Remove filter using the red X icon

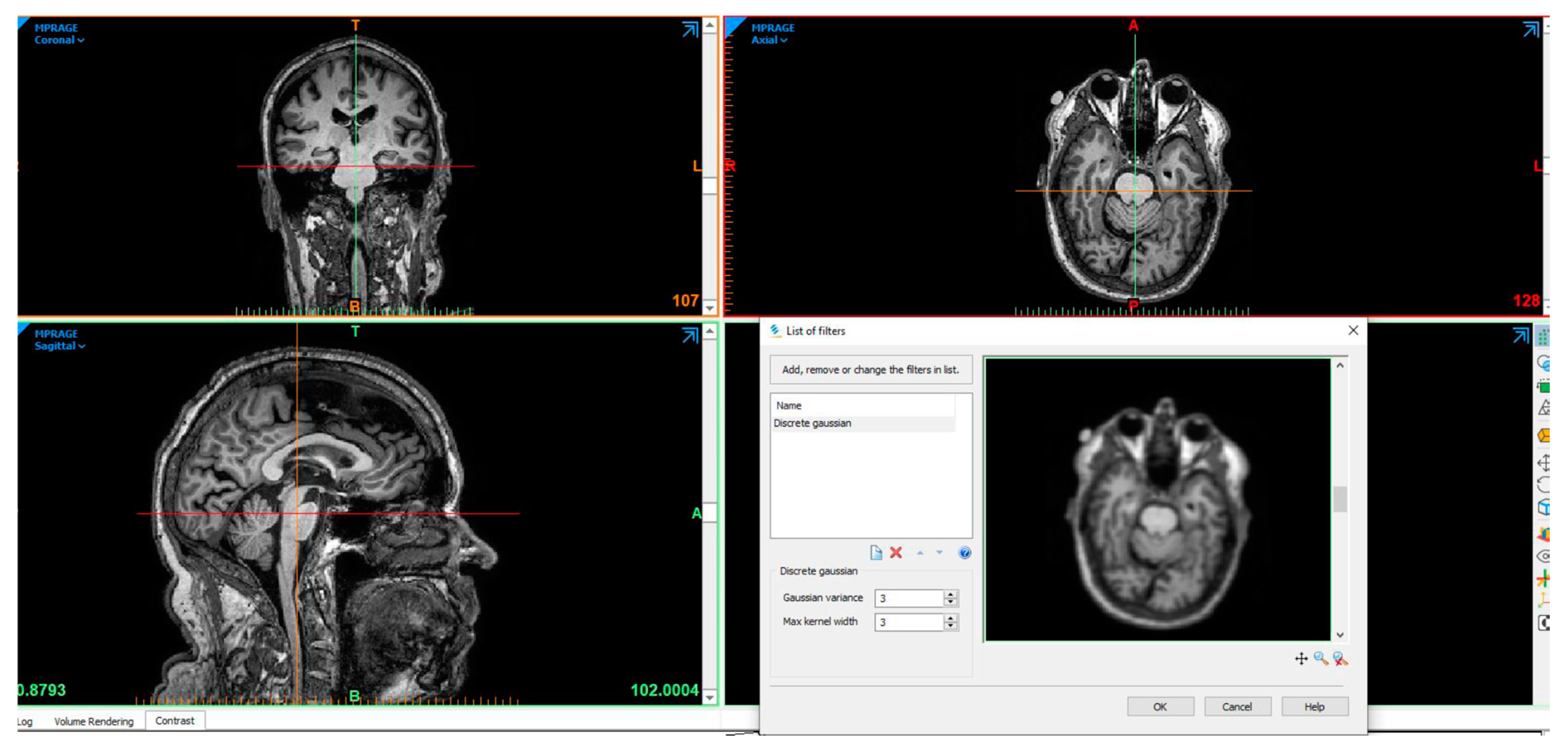click(x=896, y=553)
